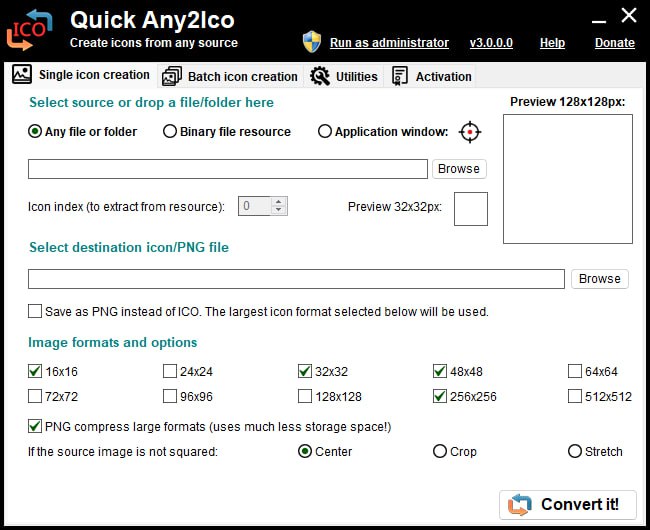Viewport: 650px width, 530px height.
Task: Enable the 64x64 image format checkbox
Action: [x=575, y=371]
